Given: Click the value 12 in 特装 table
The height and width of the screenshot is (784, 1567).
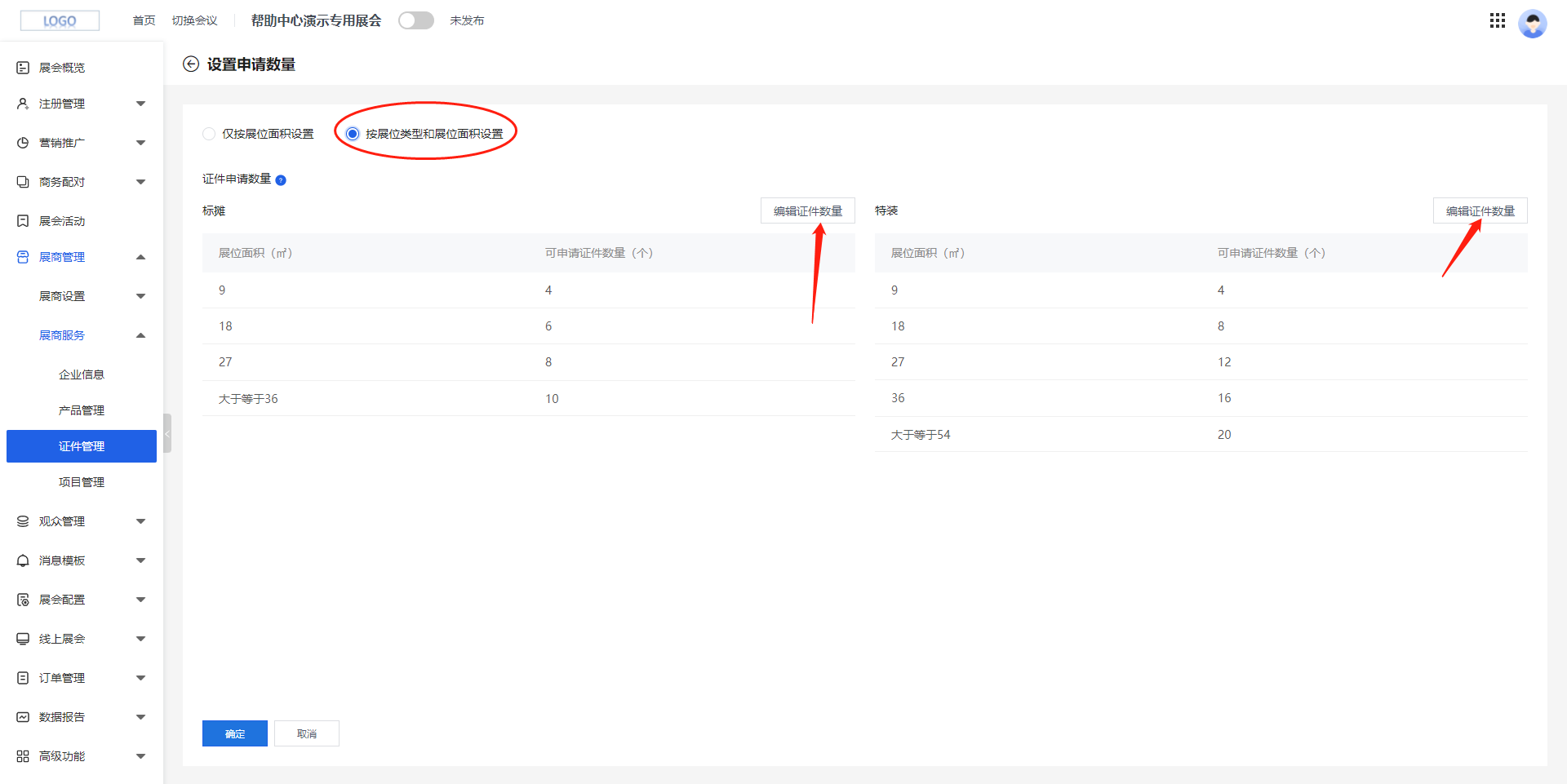Looking at the screenshot, I should (1224, 362).
